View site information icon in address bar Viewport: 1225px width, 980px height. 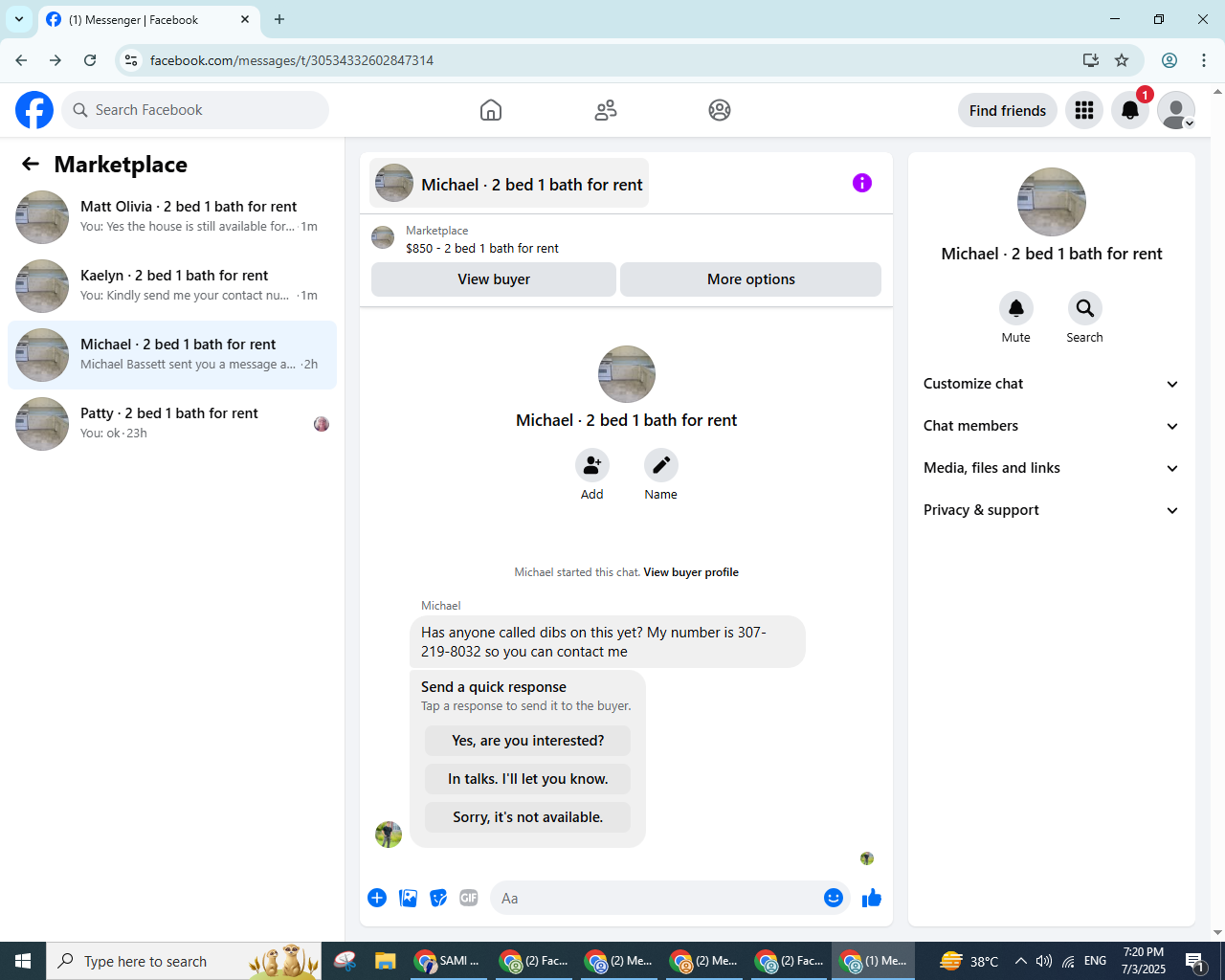coord(131,60)
